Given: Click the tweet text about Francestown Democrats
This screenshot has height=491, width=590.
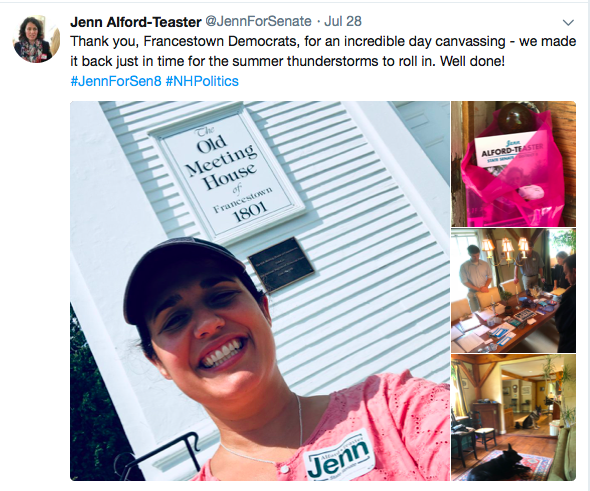Looking at the screenshot, I should pyautogui.click(x=323, y=51).
